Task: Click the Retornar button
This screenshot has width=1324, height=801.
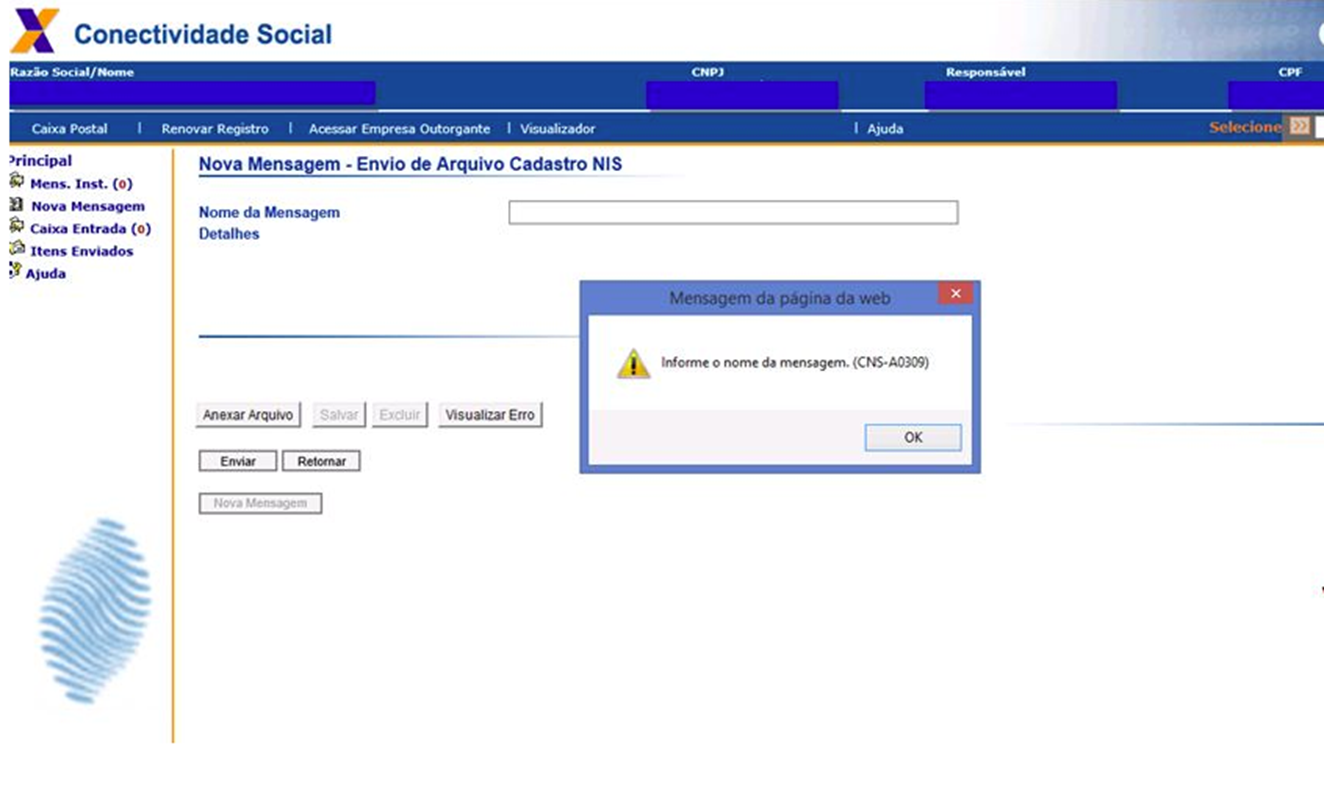Action: click(321, 462)
